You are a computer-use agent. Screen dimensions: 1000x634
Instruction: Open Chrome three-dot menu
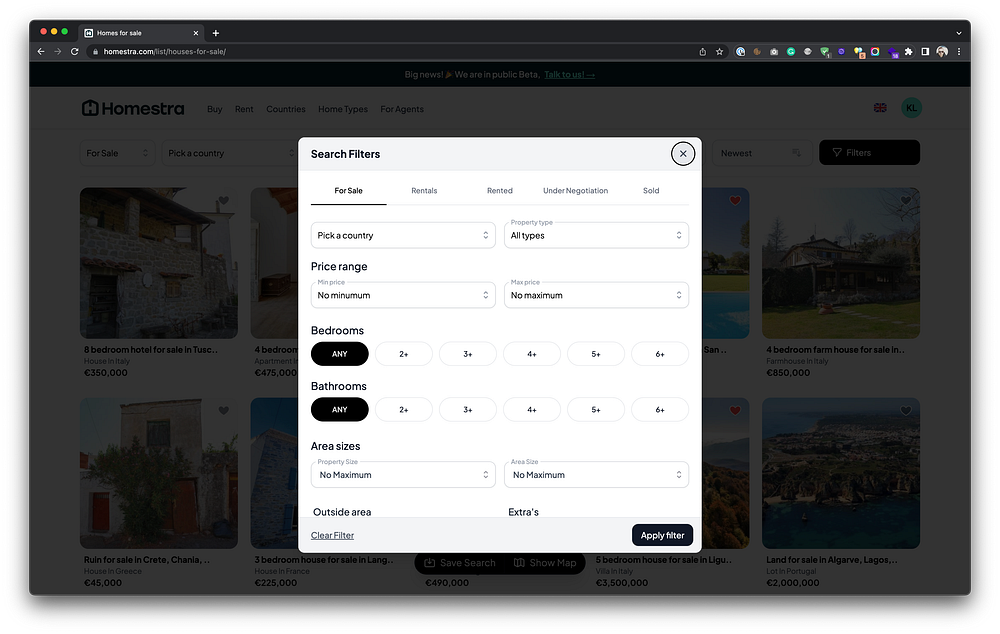click(x=959, y=52)
